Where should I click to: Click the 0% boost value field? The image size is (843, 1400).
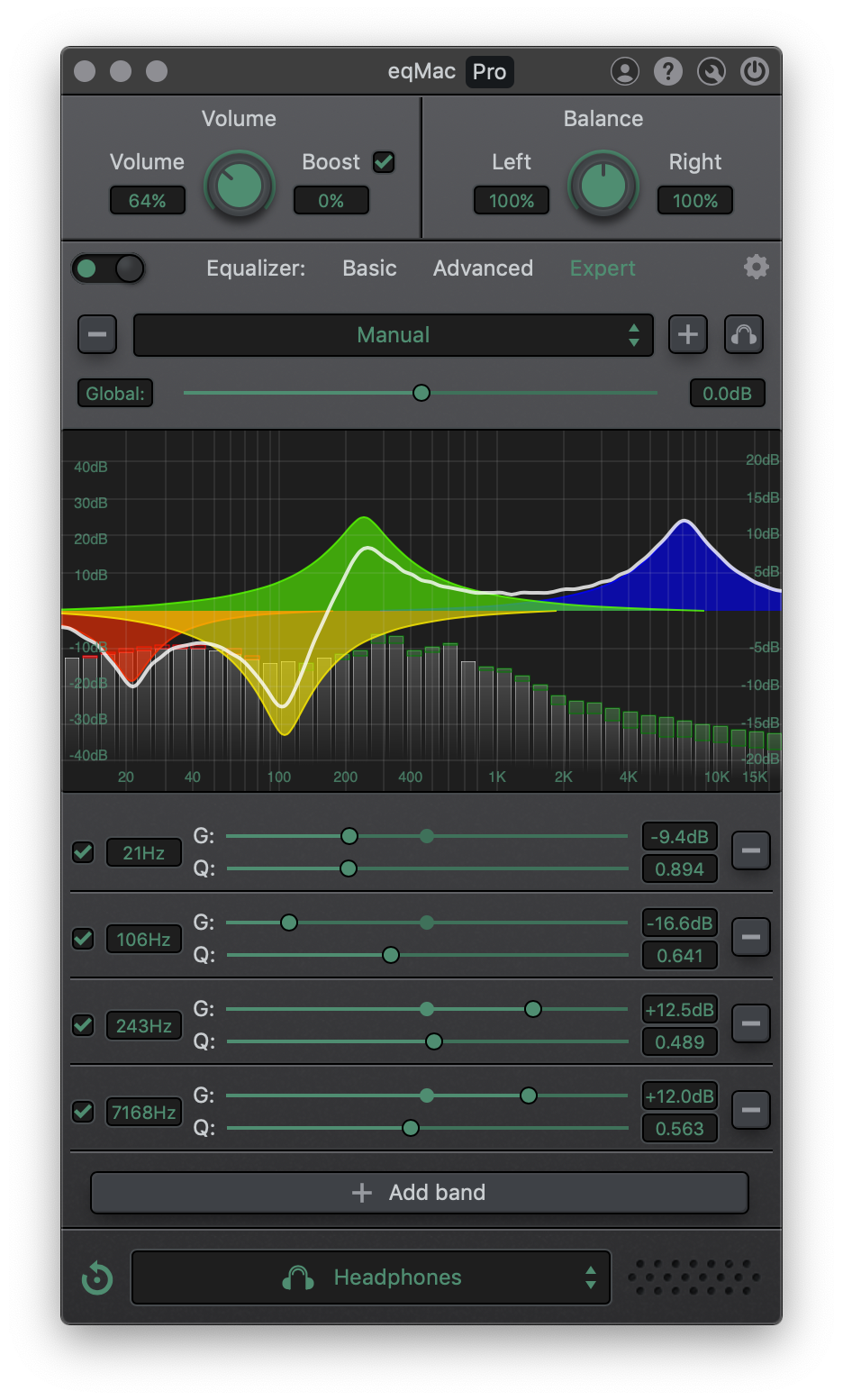pyautogui.click(x=331, y=201)
